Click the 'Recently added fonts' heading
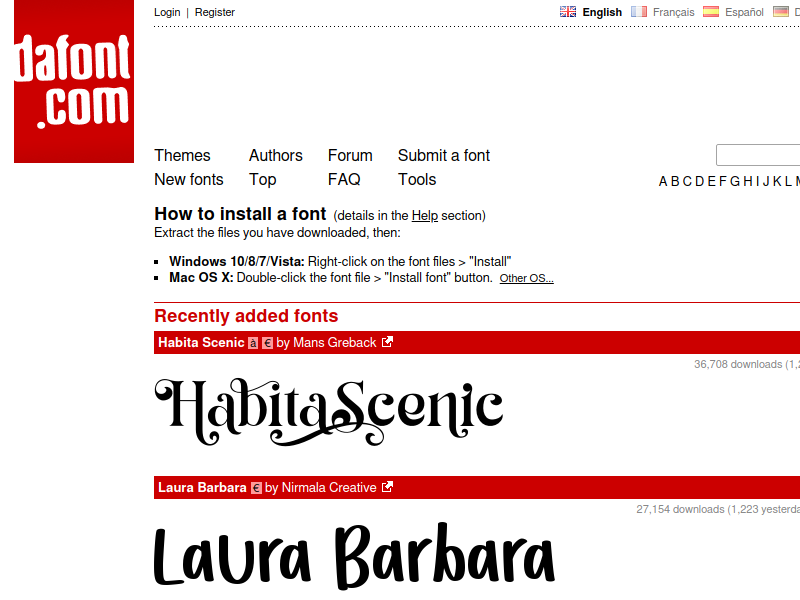This screenshot has height=600, width=800. point(246,316)
